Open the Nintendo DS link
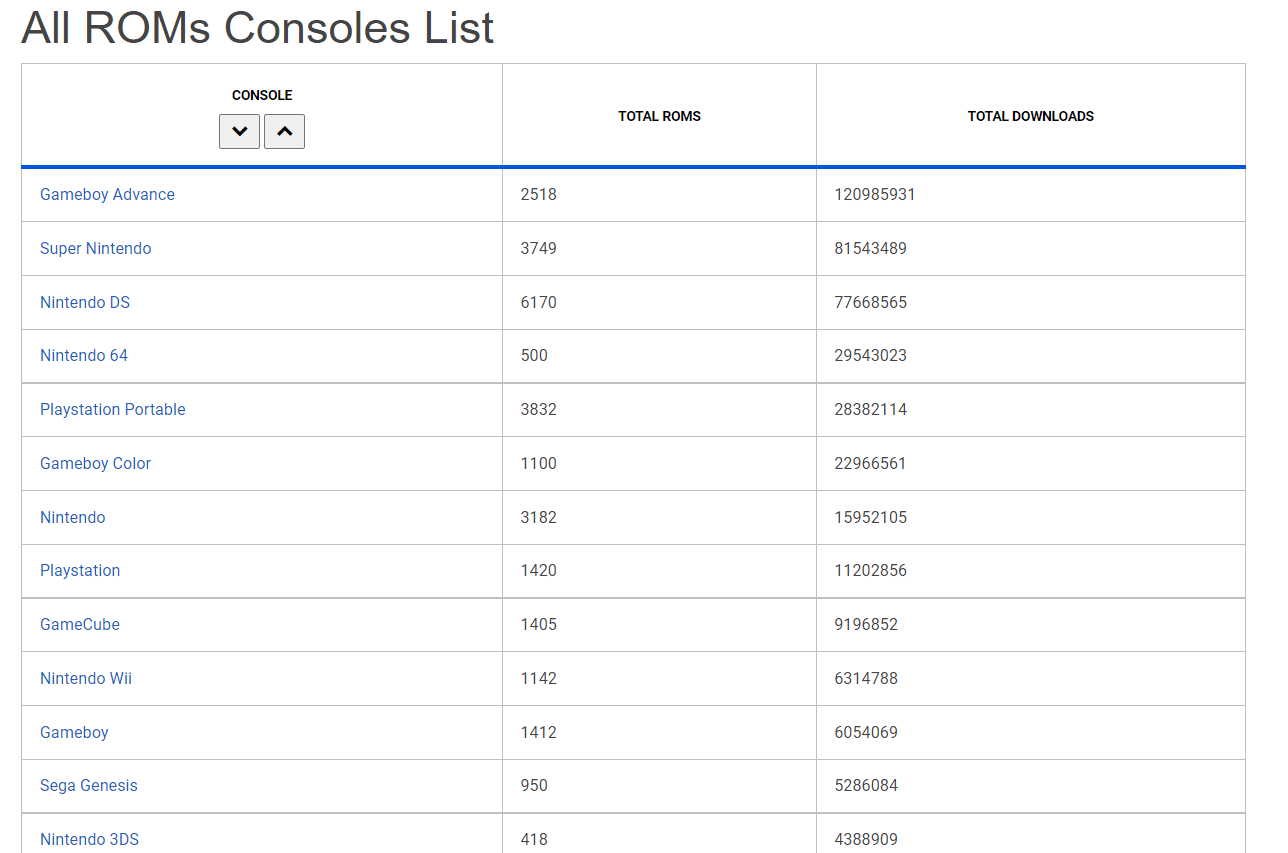The image size is (1288, 853). [x=85, y=302]
